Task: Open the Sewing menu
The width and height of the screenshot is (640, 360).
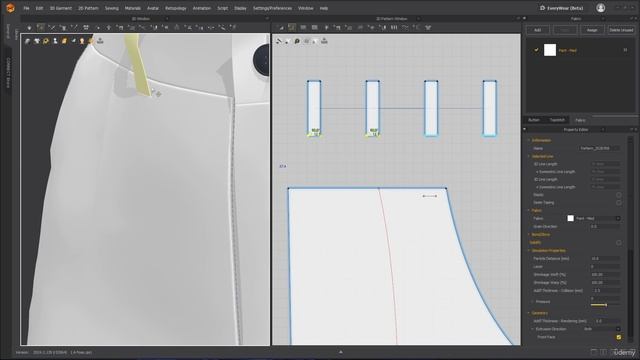Action: click(111, 8)
